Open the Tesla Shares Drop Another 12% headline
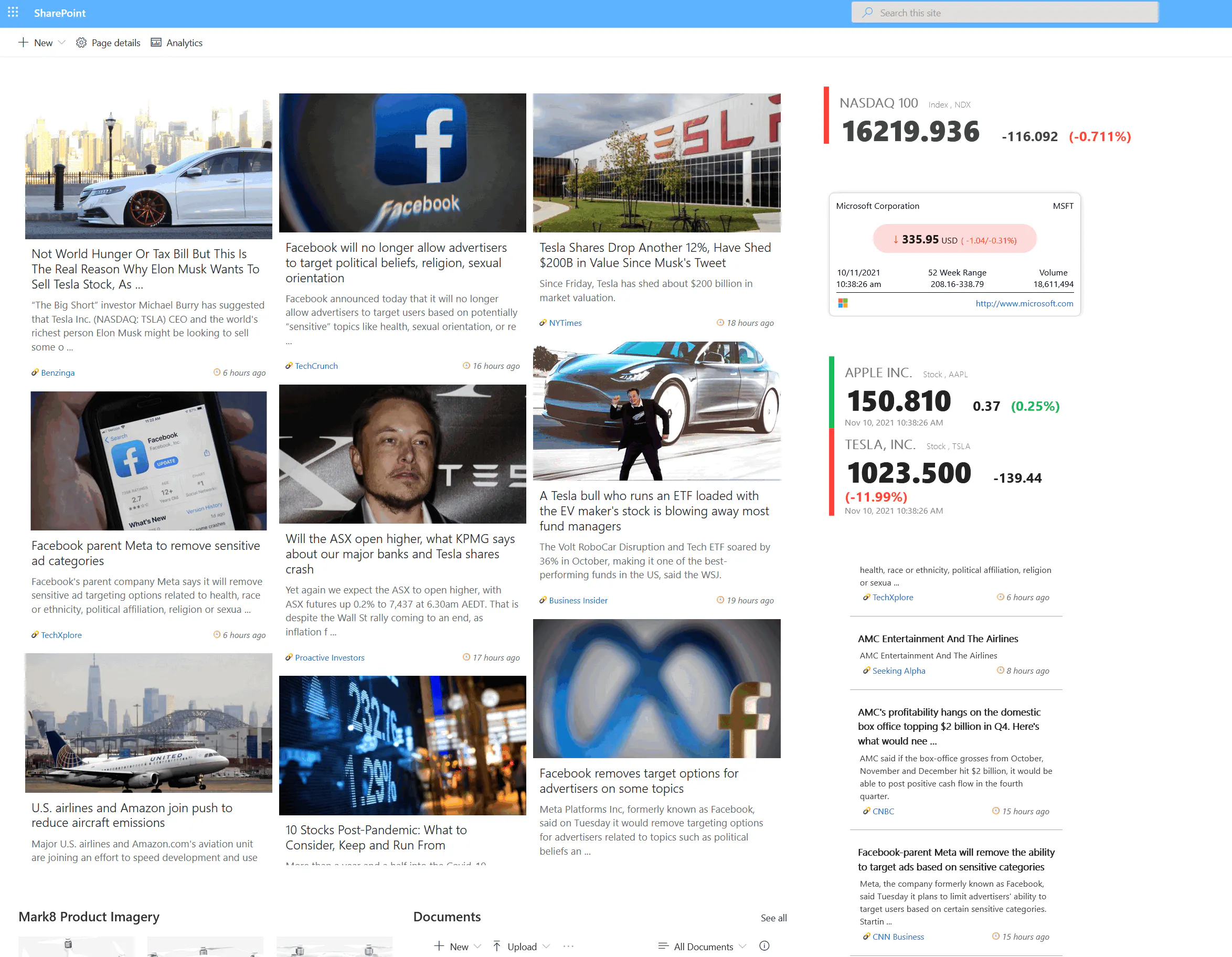This screenshot has width=1232, height=957. 655,255
